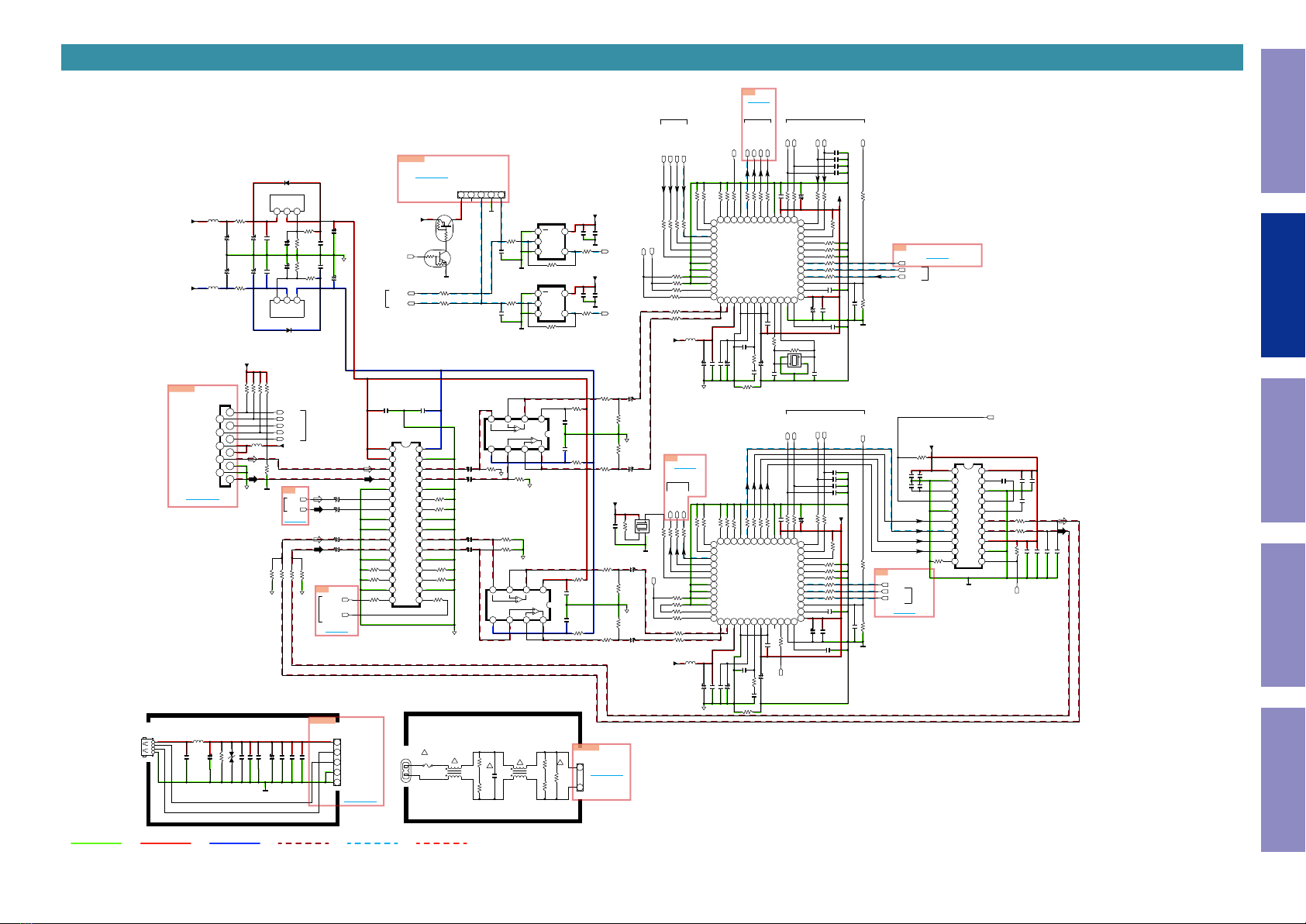Select the AC inlet socket symbol in the power filter block
Image resolution: width=1306 pixels, height=924 pixels.
pos(405,771)
